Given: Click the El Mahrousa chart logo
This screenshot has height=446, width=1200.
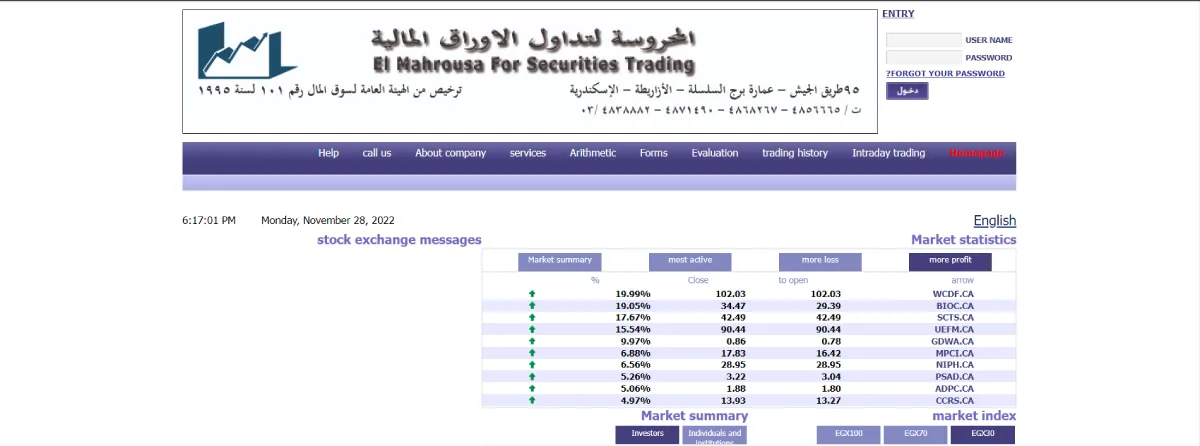Looking at the screenshot, I should (247, 50).
